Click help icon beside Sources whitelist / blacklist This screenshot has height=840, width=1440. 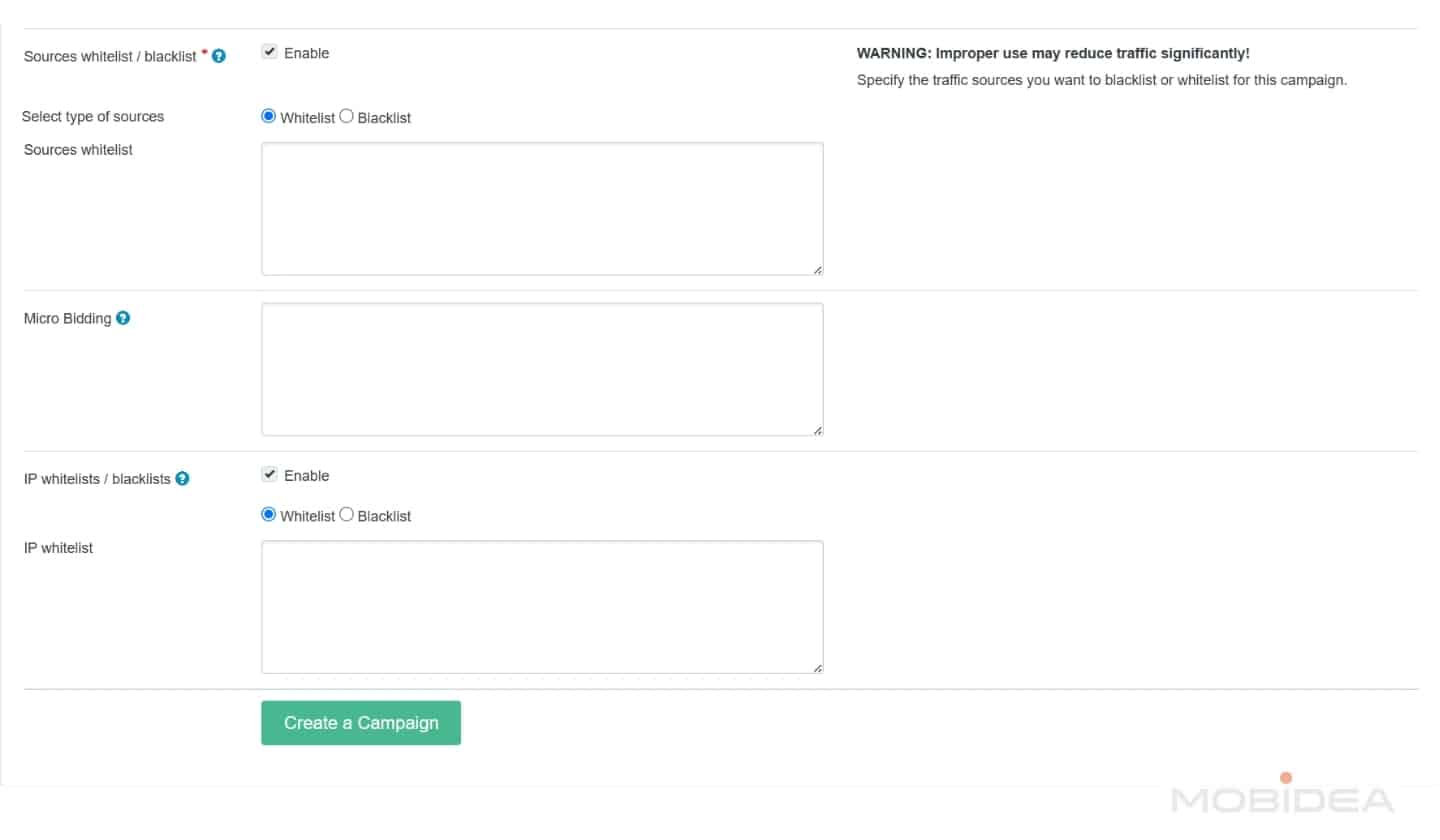pos(219,57)
